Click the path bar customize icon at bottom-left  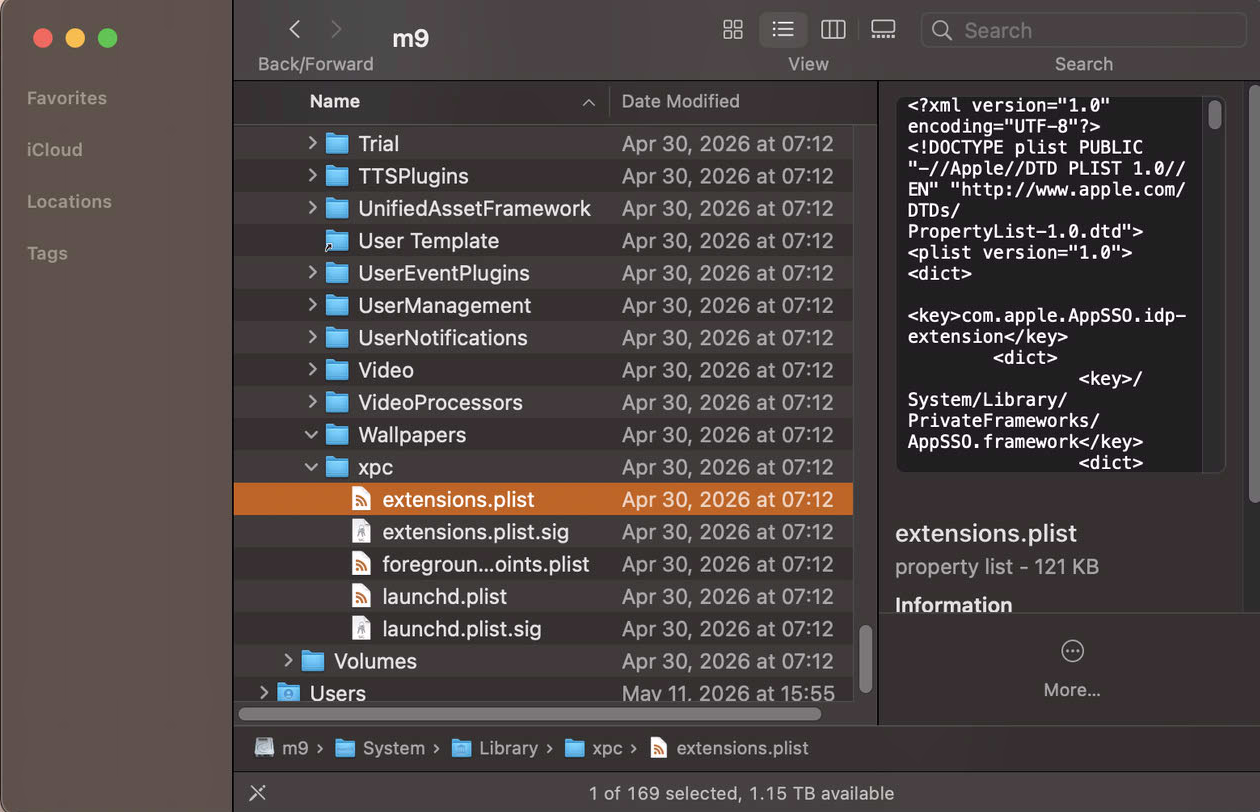257,793
